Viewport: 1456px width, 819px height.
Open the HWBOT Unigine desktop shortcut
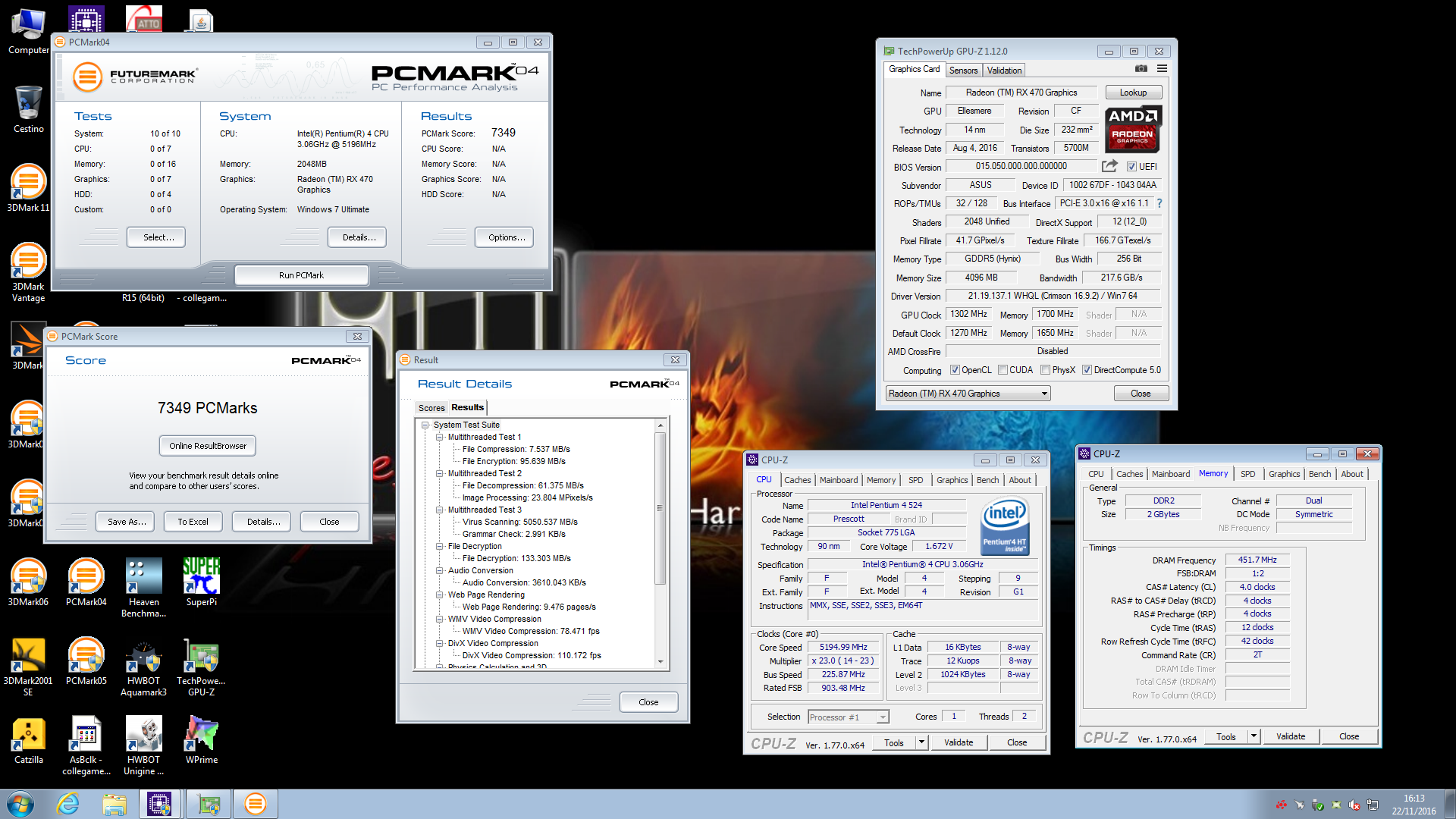pyautogui.click(x=143, y=745)
